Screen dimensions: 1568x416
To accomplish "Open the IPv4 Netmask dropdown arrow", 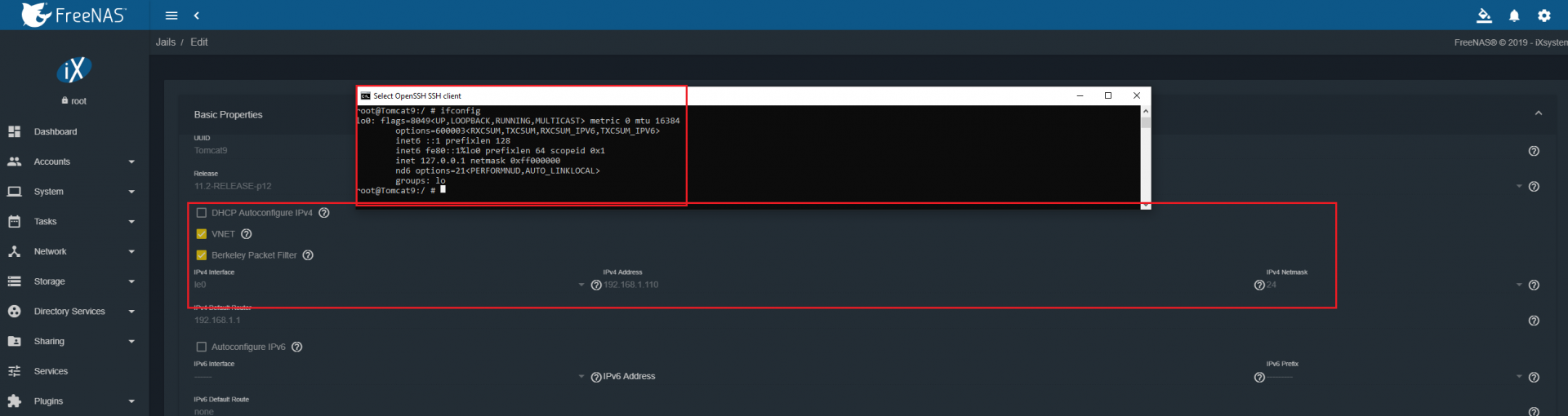I will pos(1519,285).
